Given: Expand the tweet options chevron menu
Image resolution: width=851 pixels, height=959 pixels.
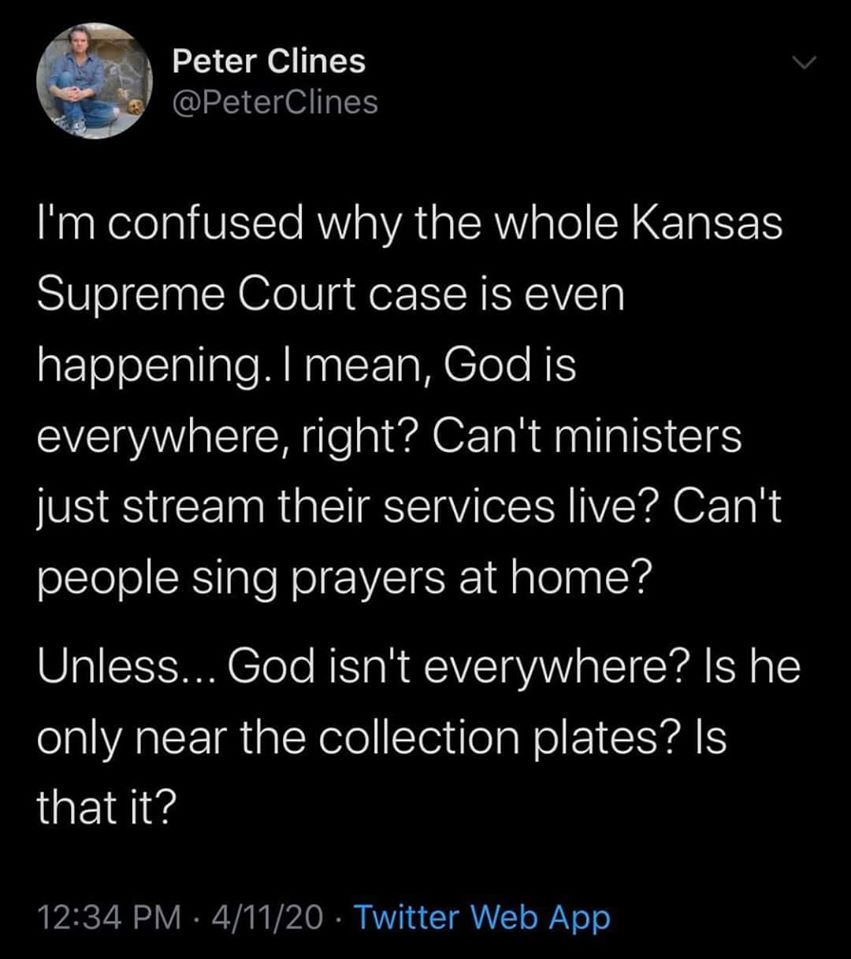Looking at the screenshot, I should [800, 63].
